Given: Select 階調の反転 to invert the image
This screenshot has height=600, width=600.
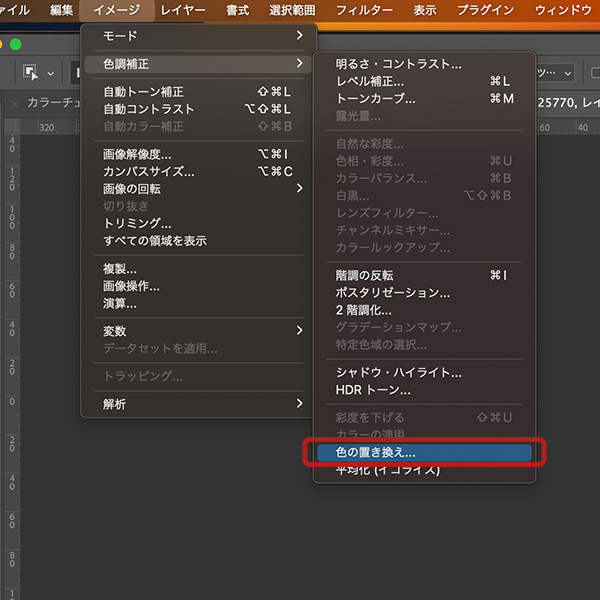Looking at the screenshot, I should coord(364,275).
